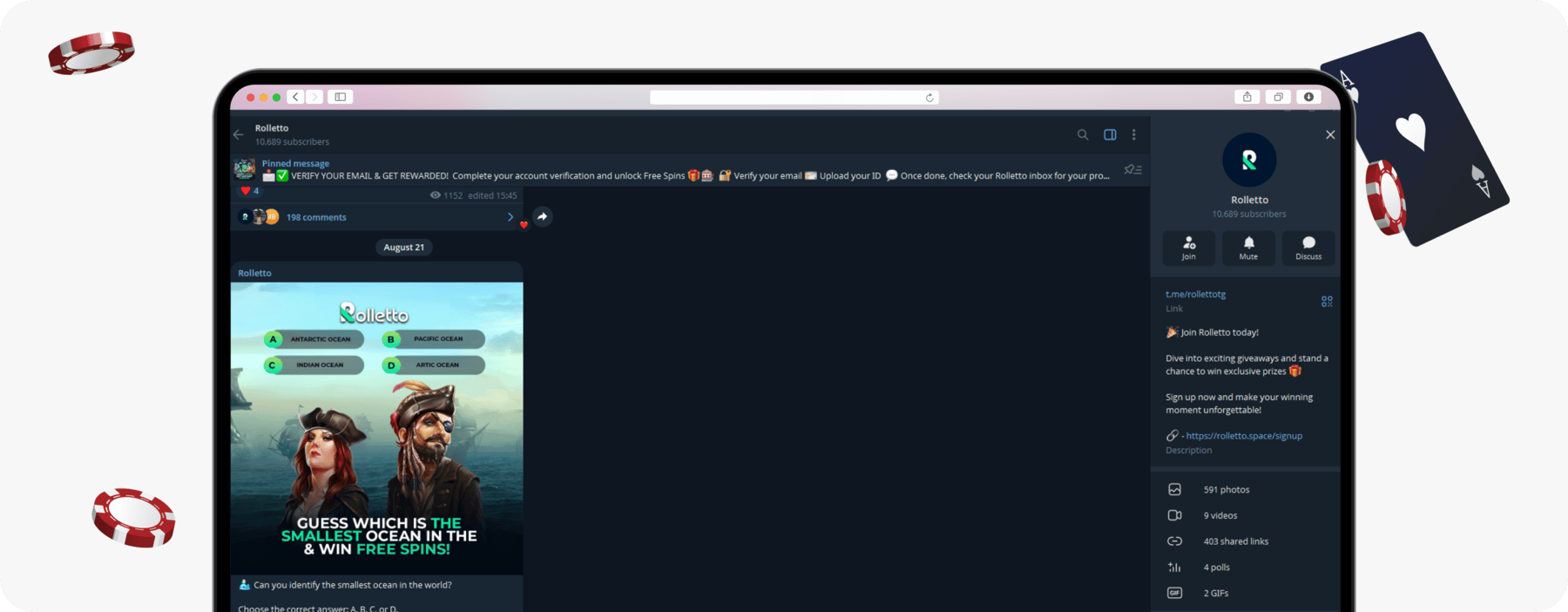Click the video camera icon

point(1174,516)
